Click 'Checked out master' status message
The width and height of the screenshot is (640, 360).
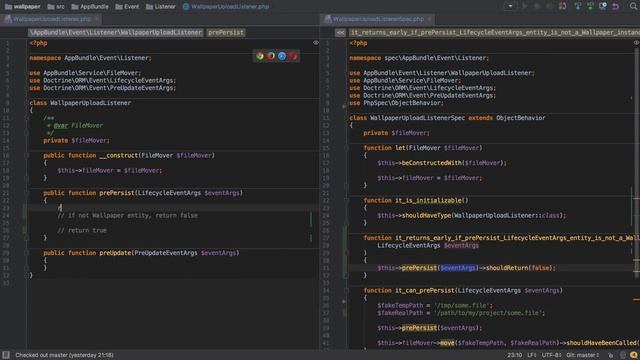point(64,355)
